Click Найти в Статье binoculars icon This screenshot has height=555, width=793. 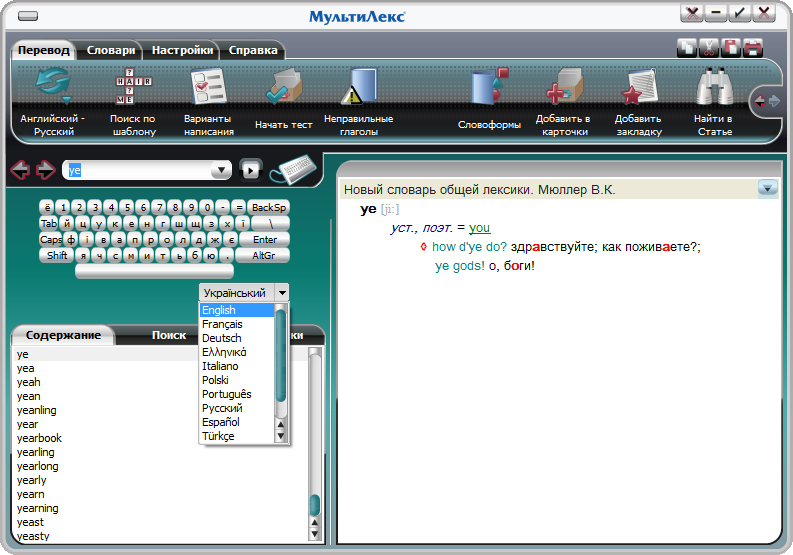pyautogui.click(x=714, y=86)
